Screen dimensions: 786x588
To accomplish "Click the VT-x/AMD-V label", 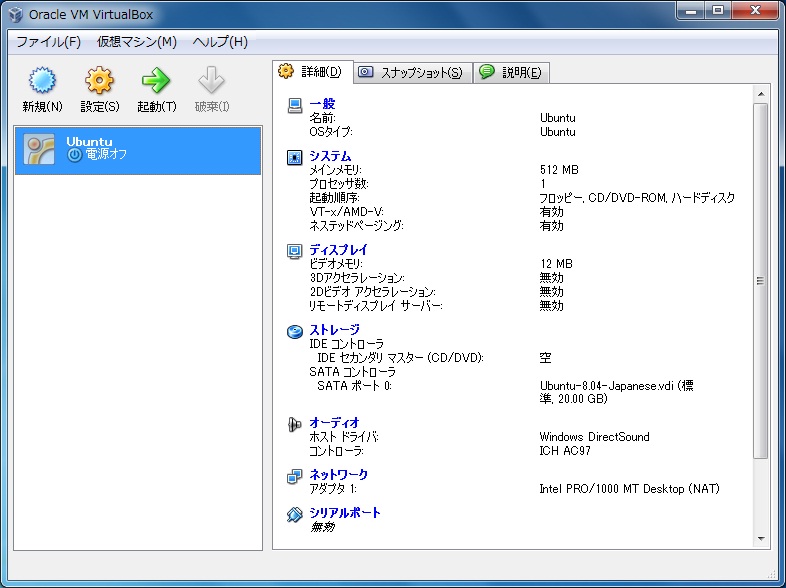I will coord(346,212).
